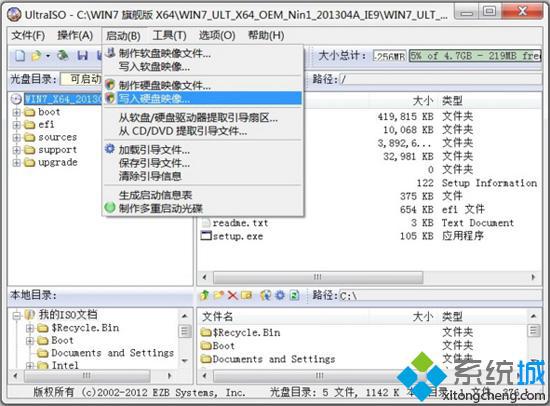Expand the Boot node in local tree
This screenshot has height=406, width=550.
click(x=30, y=341)
